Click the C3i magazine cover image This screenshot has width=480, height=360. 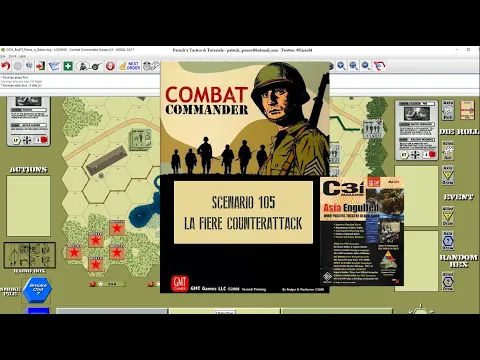pyautogui.click(x=362, y=231)
